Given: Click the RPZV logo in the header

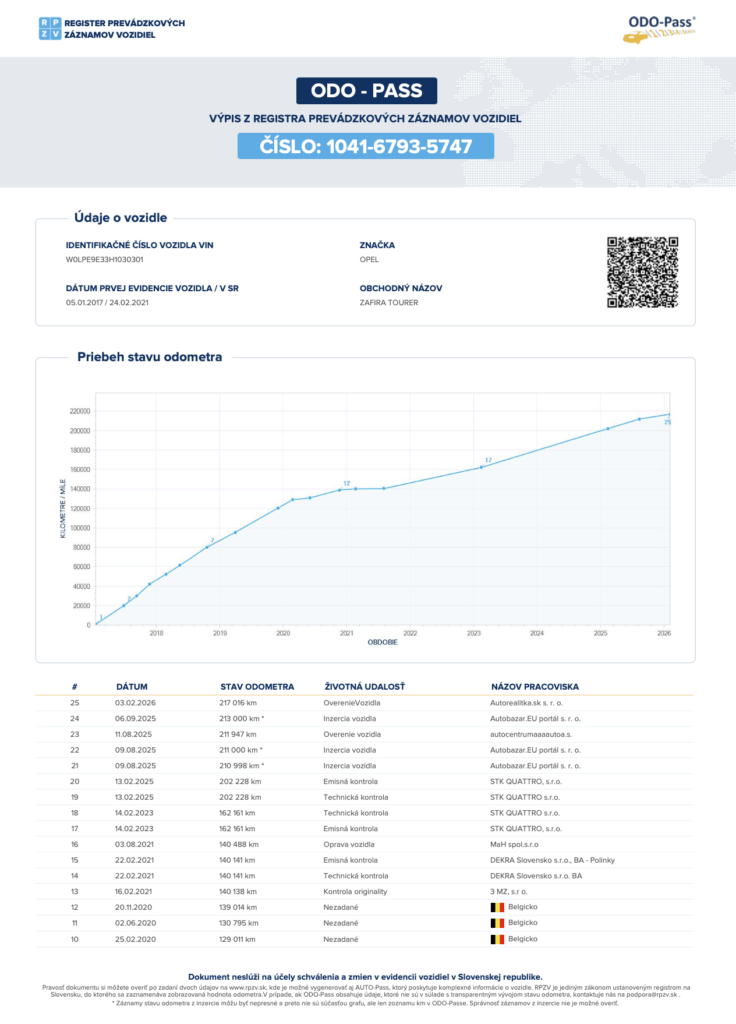Looking at the screenshot, I should pyautogui.click(x=48, y=28).
